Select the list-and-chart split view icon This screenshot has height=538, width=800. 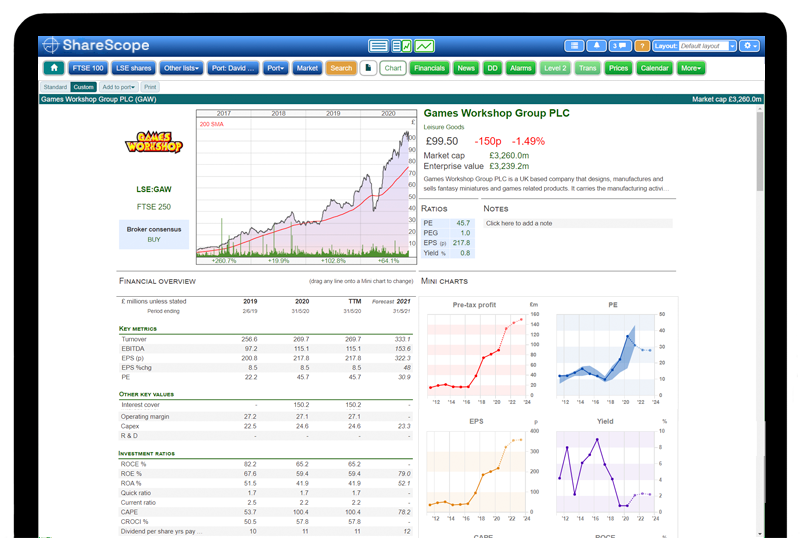point(402,46)
